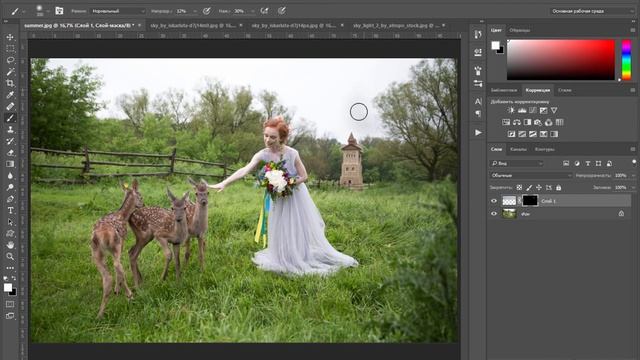Enable airbrush build-up mode
This screenshot has height=360, width=640.
point(264,11)
